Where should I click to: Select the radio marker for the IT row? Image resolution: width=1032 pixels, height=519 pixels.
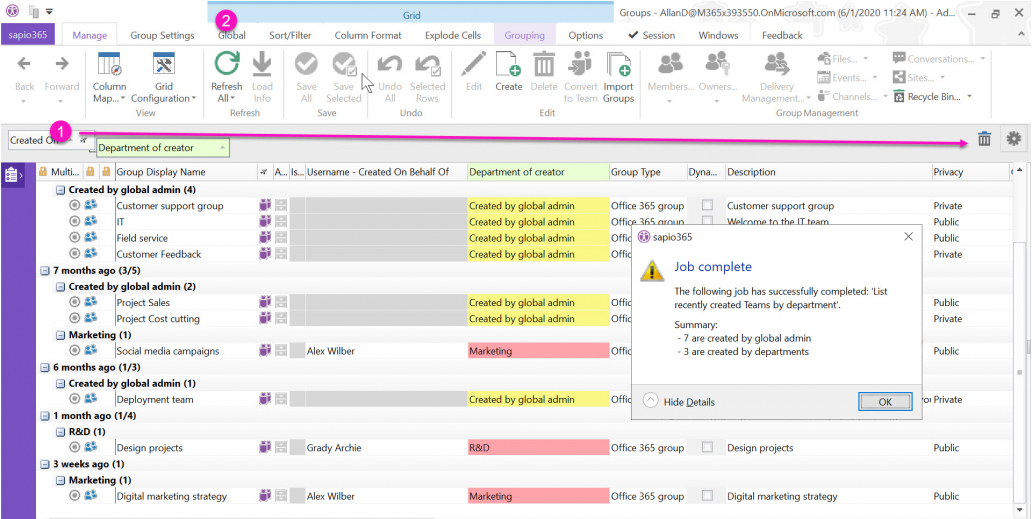point(74,222)
